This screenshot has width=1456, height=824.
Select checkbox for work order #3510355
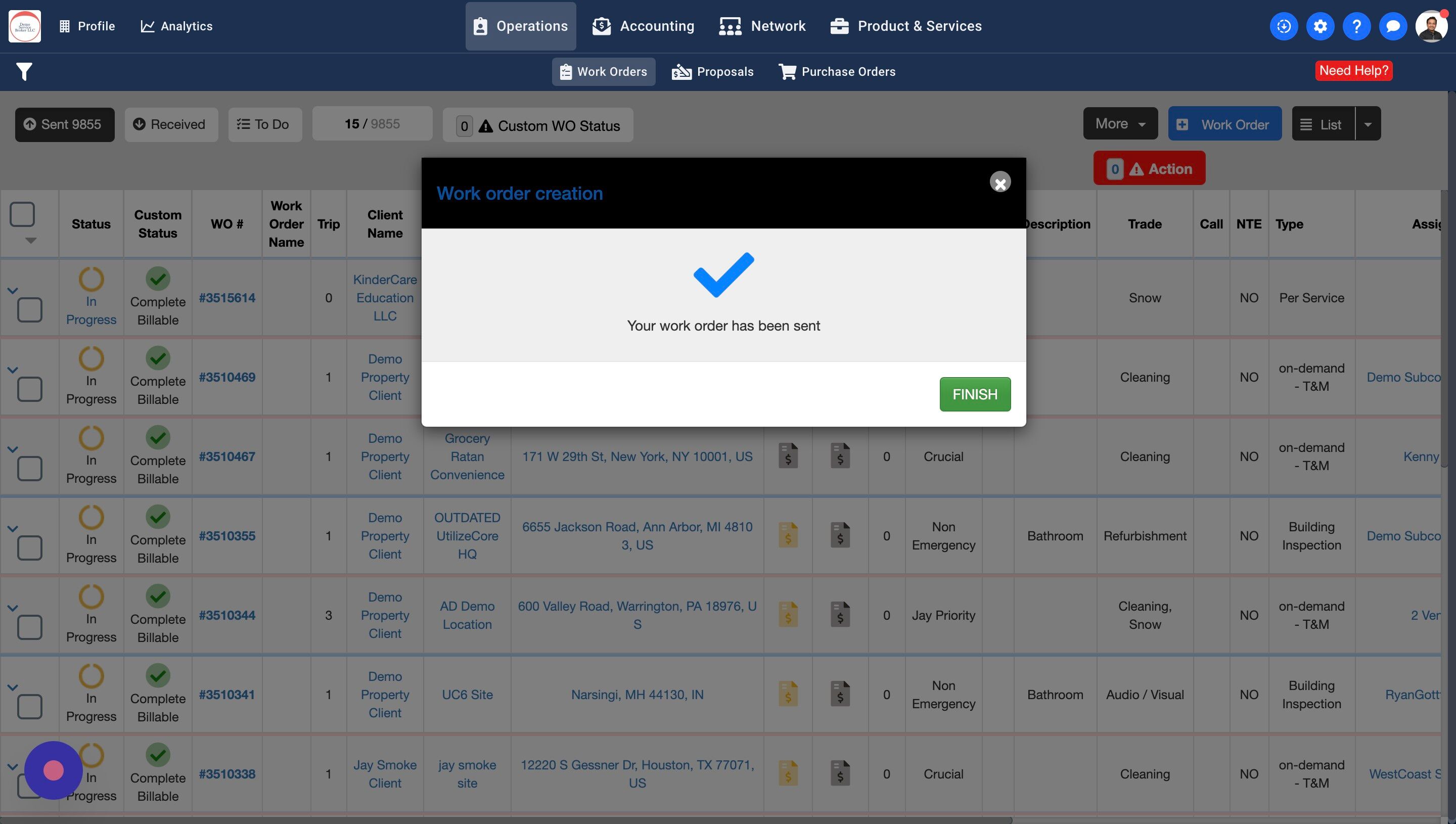(x=29, y=548)
